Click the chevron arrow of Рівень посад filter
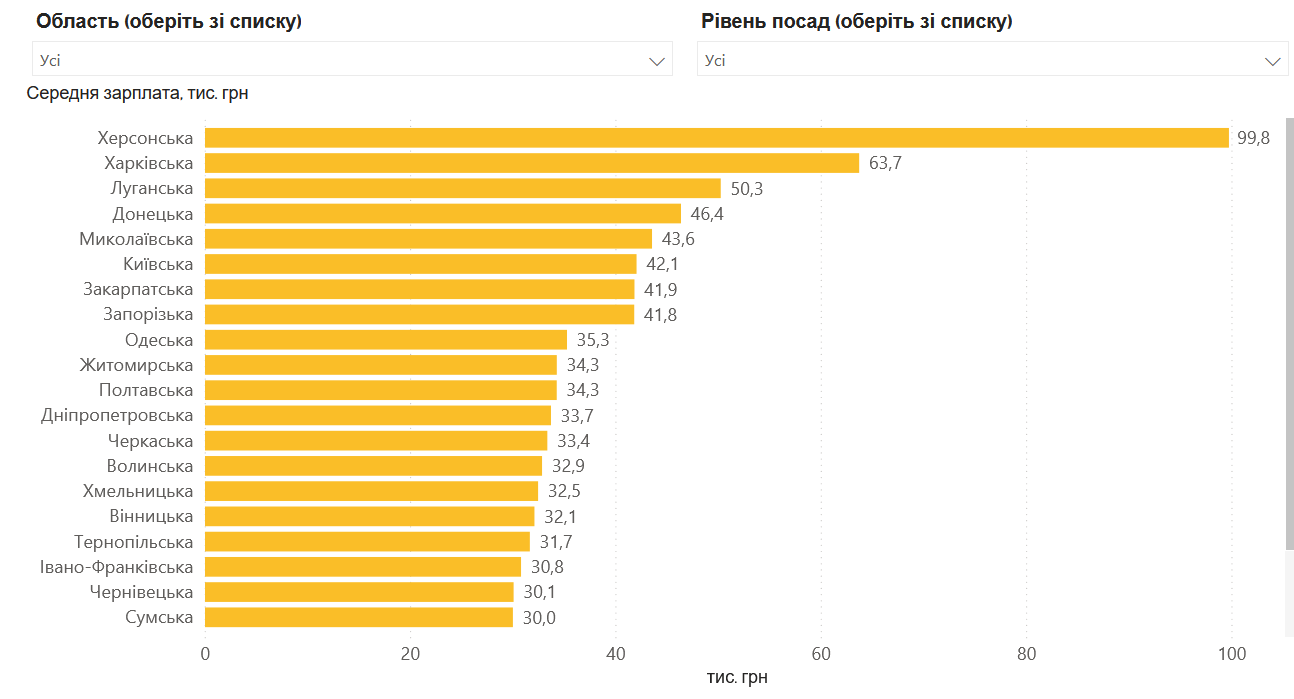 point(1273,61)
